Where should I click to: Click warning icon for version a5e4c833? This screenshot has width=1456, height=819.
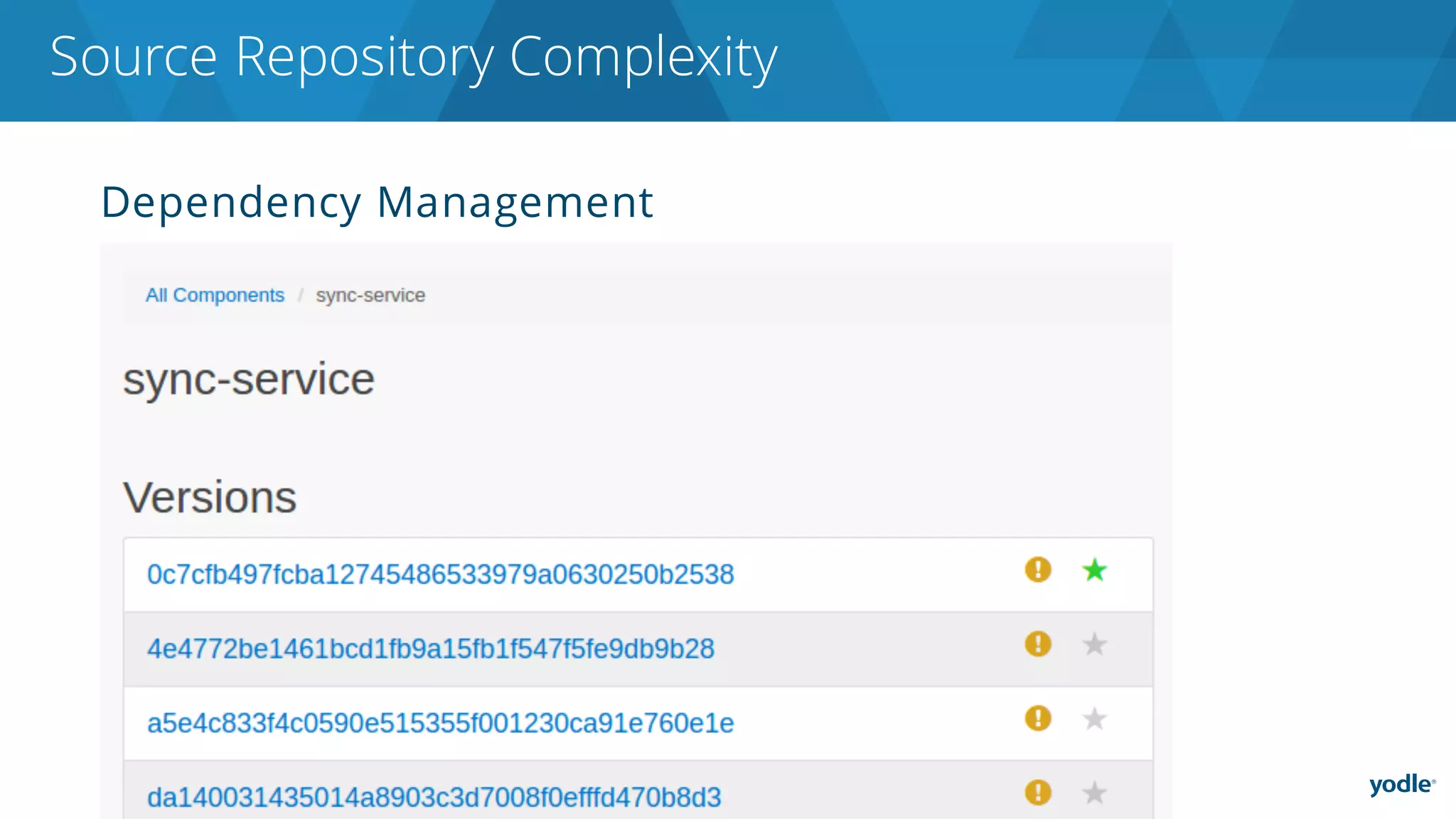pos(1038,718)
